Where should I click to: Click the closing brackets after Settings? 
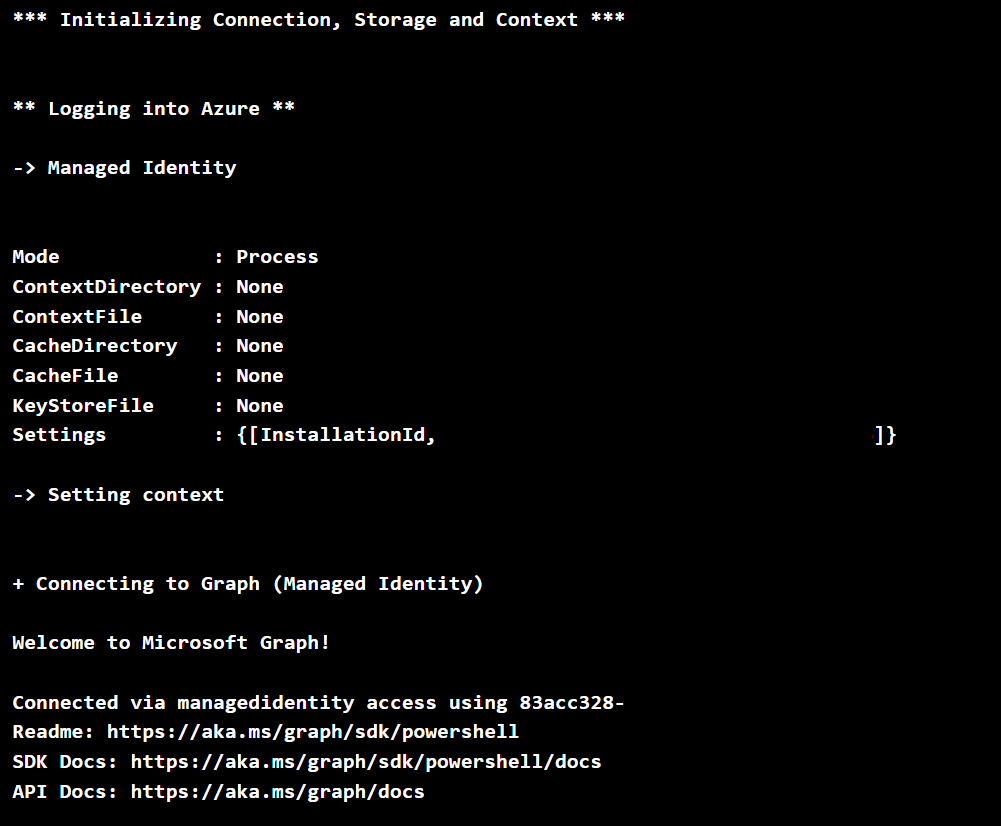tap(885, 435)
